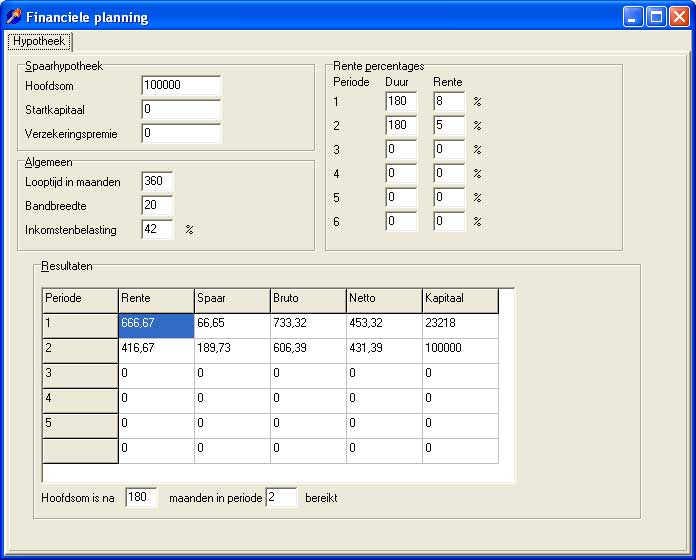This screenshot has height=560, width=696.
Task: Click the Rente column header in results
Action: pyautogui.click(x=156, y=301)
